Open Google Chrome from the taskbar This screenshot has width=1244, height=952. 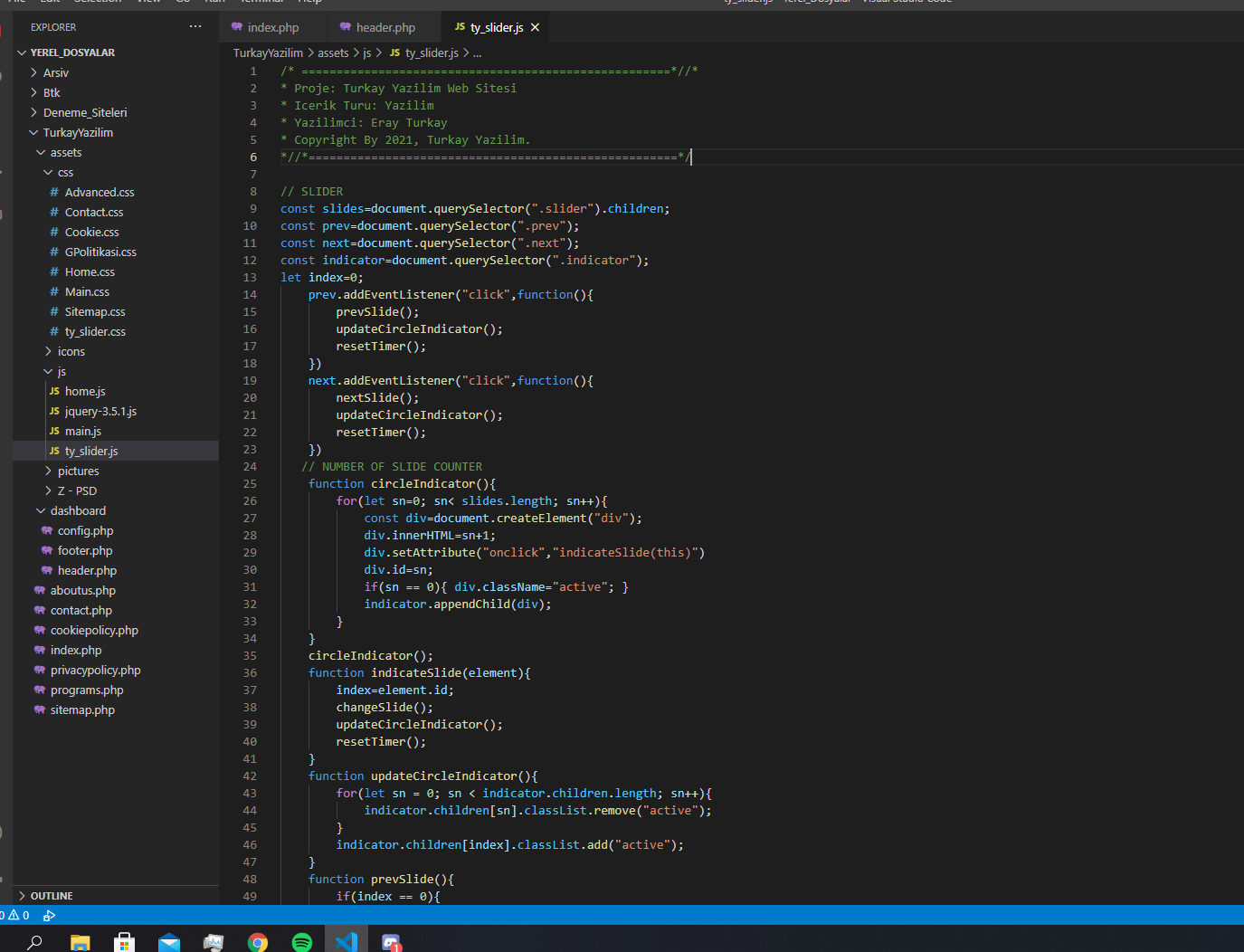point(258,942)
